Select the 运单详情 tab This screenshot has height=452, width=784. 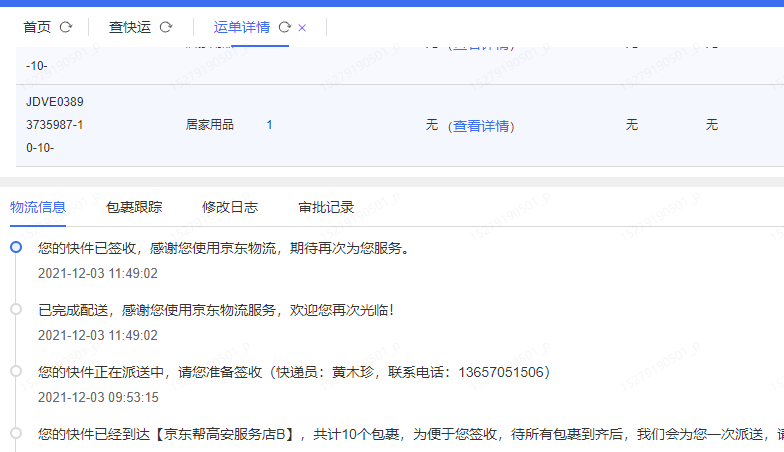tap(242, 27)
